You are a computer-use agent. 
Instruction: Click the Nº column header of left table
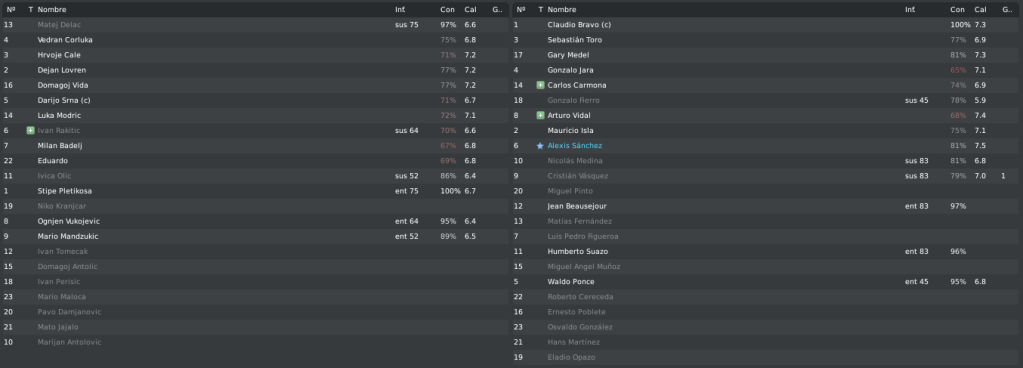(x=10, y=10)
